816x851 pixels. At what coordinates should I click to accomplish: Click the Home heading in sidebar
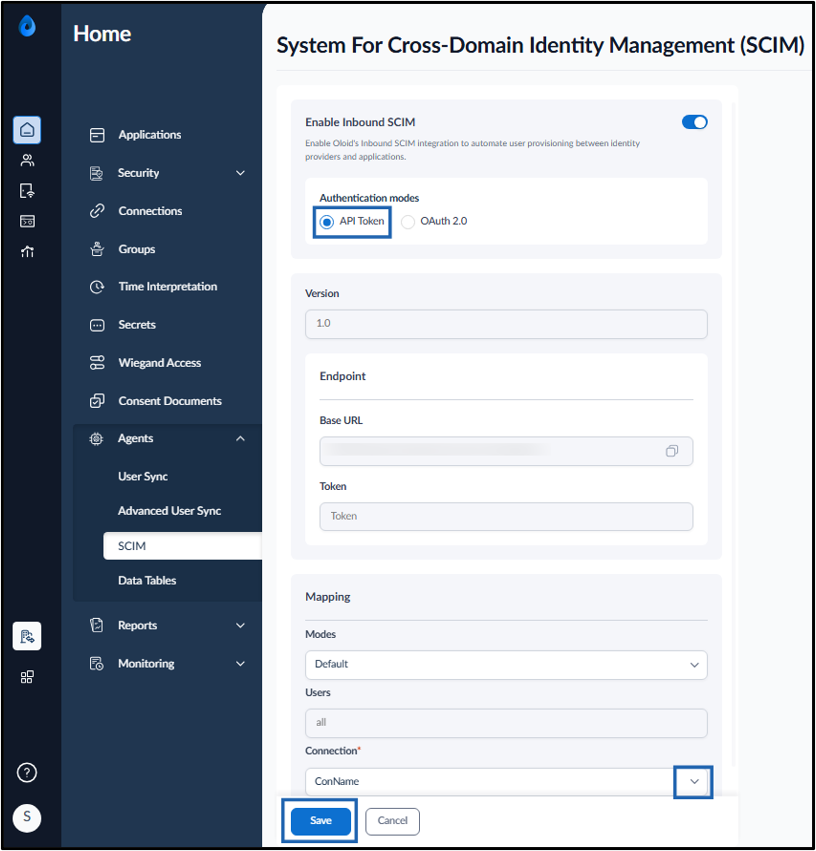102,34
